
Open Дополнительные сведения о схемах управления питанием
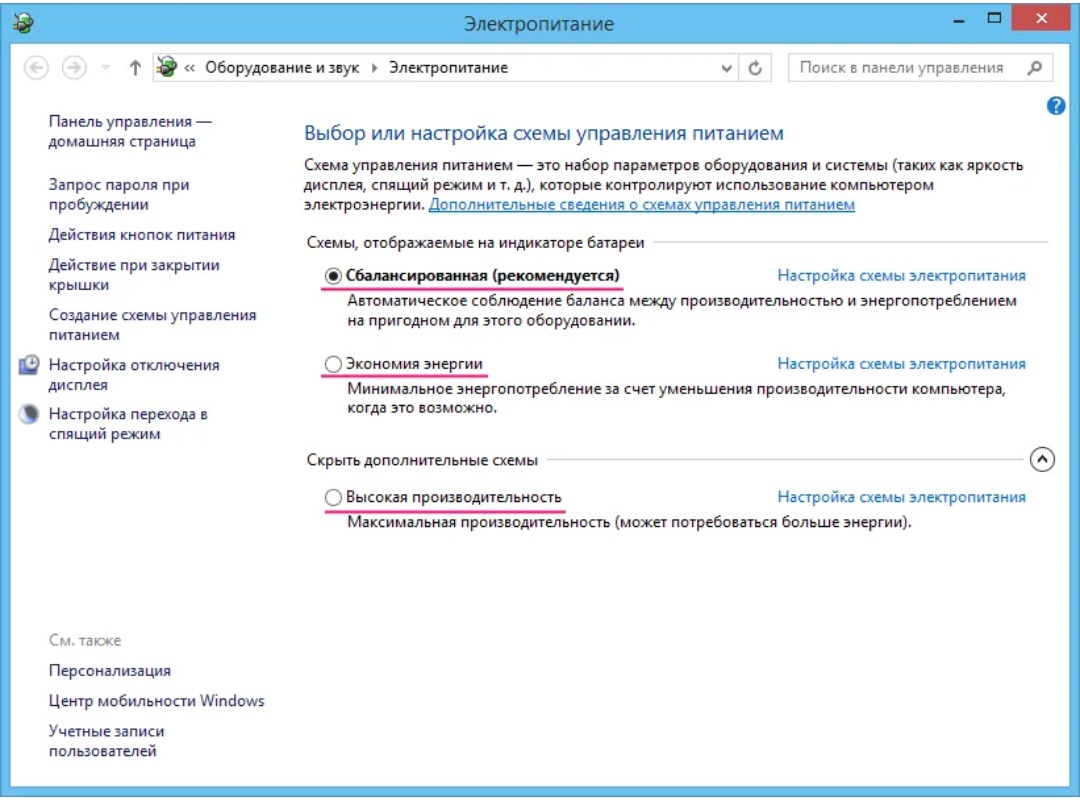[641, 205]
